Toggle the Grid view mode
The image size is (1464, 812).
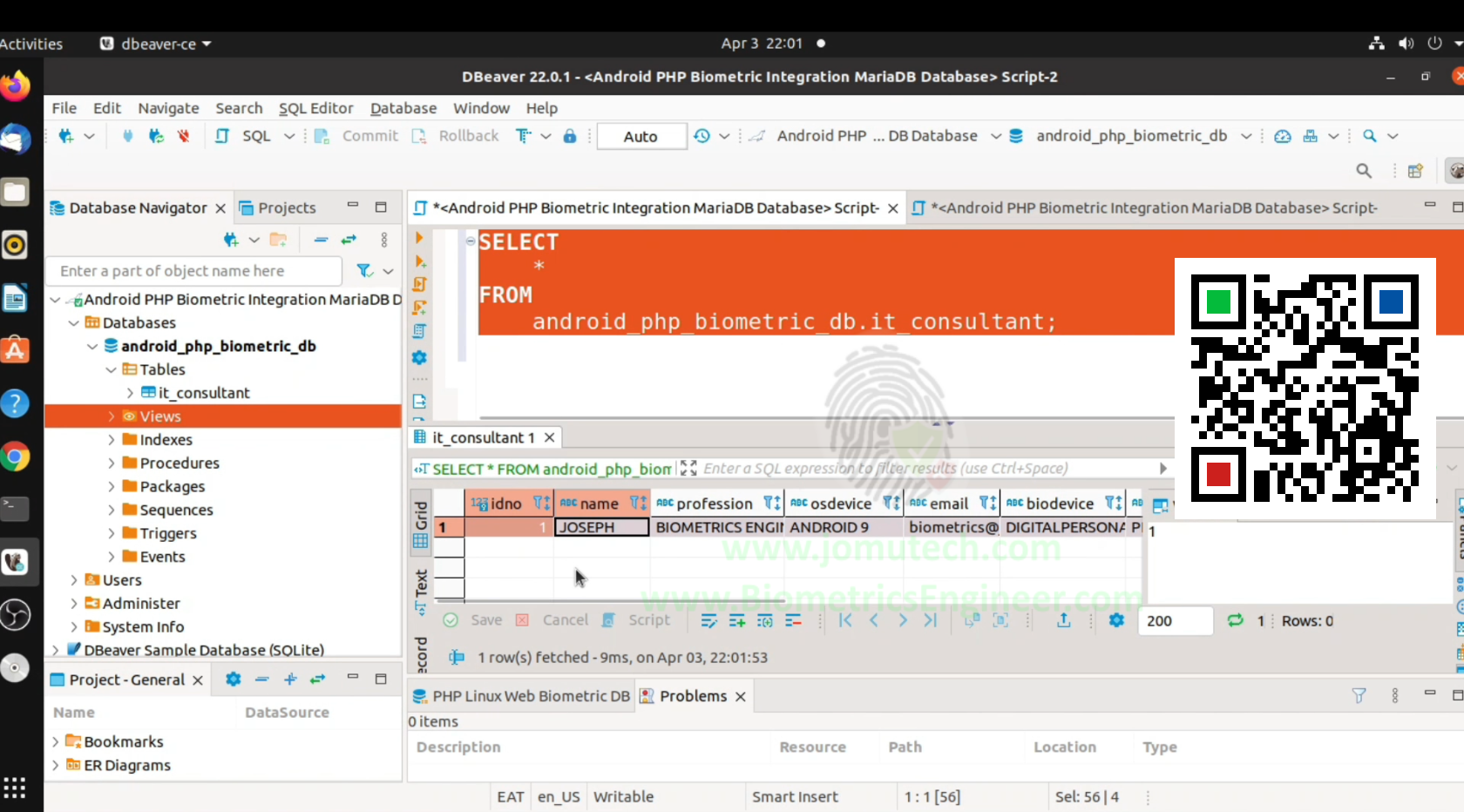(x=420, y=524)
